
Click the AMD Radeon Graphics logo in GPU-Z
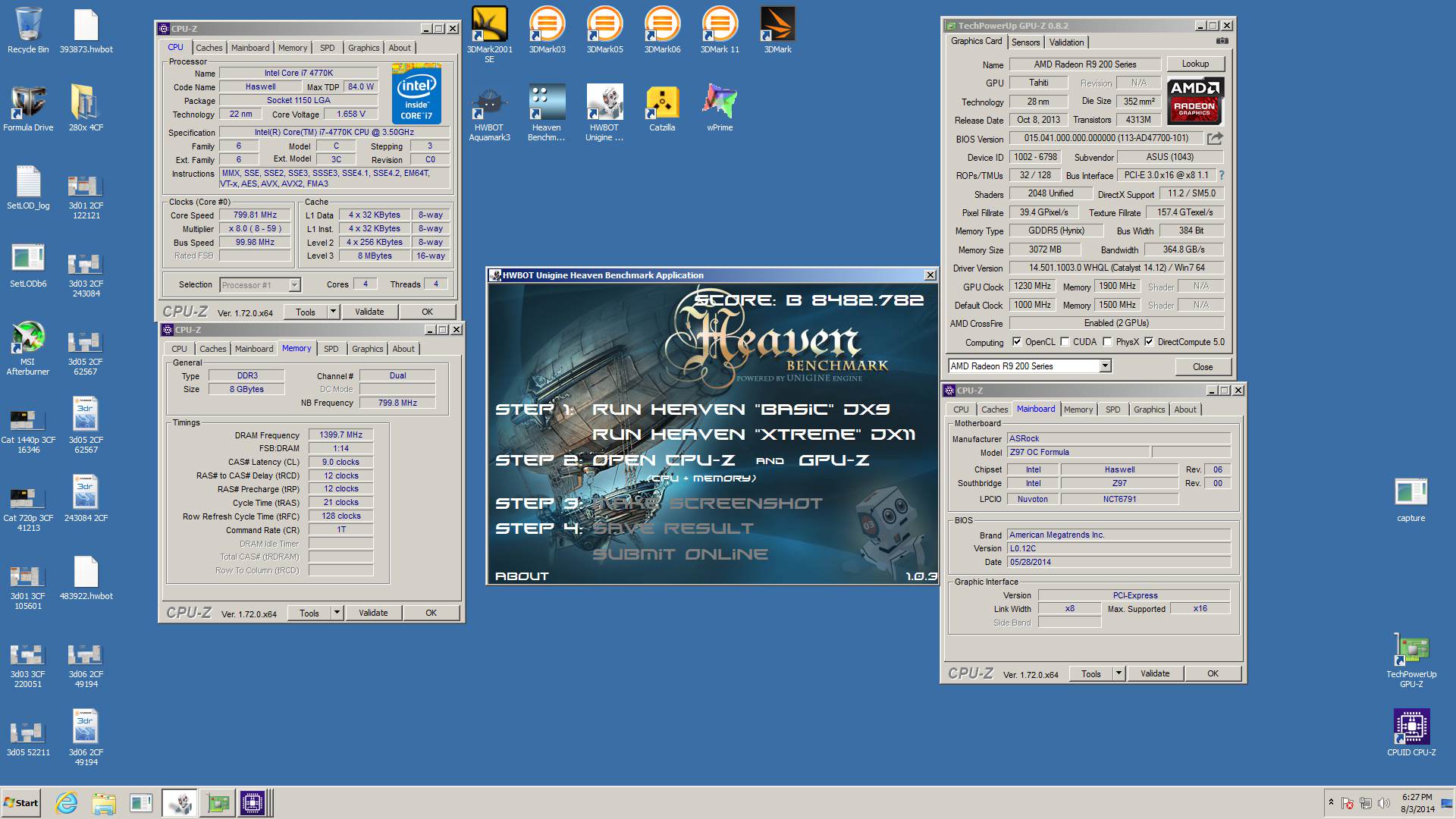coord(1194,100)
